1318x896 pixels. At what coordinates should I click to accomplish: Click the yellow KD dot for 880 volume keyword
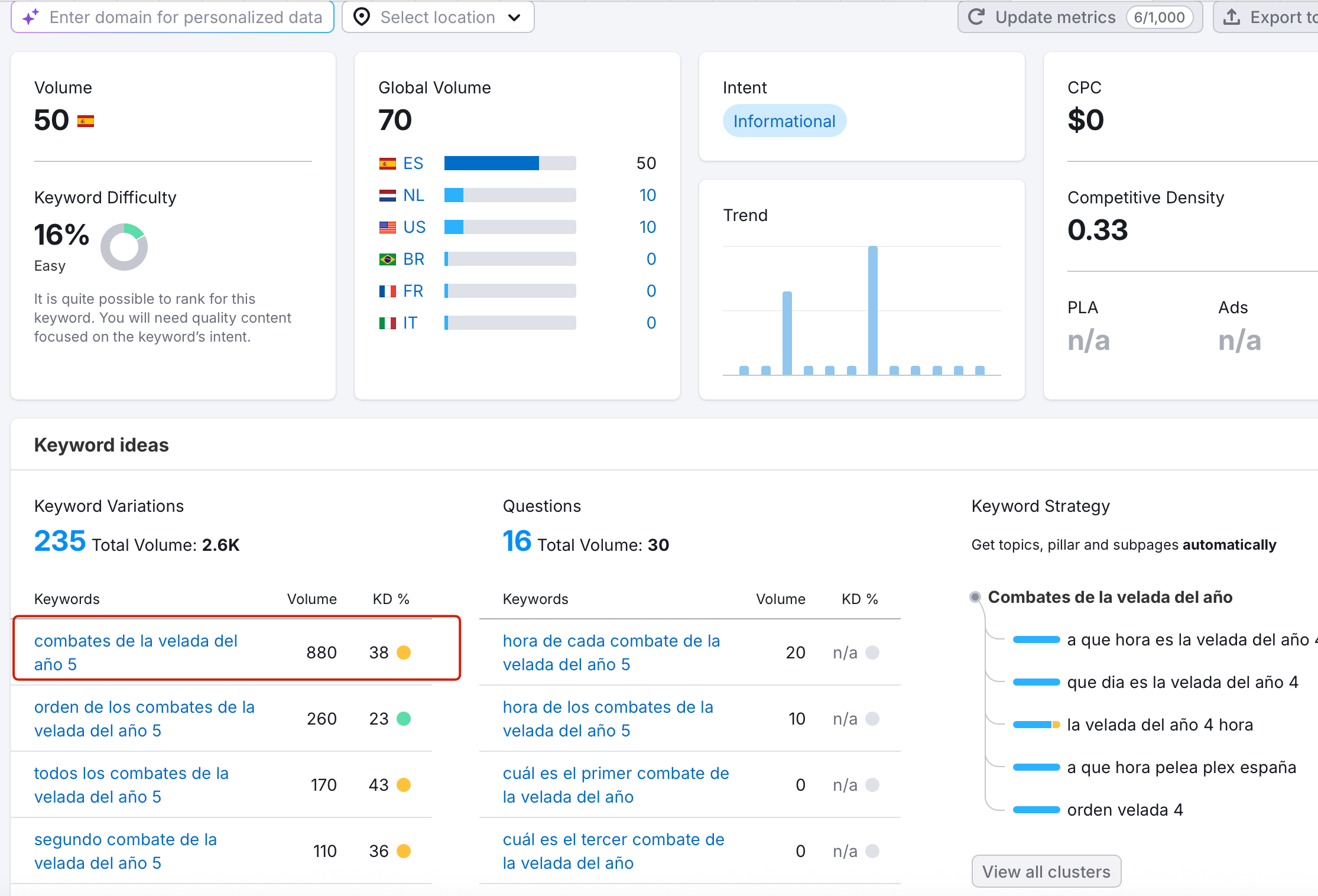point(404,652)
